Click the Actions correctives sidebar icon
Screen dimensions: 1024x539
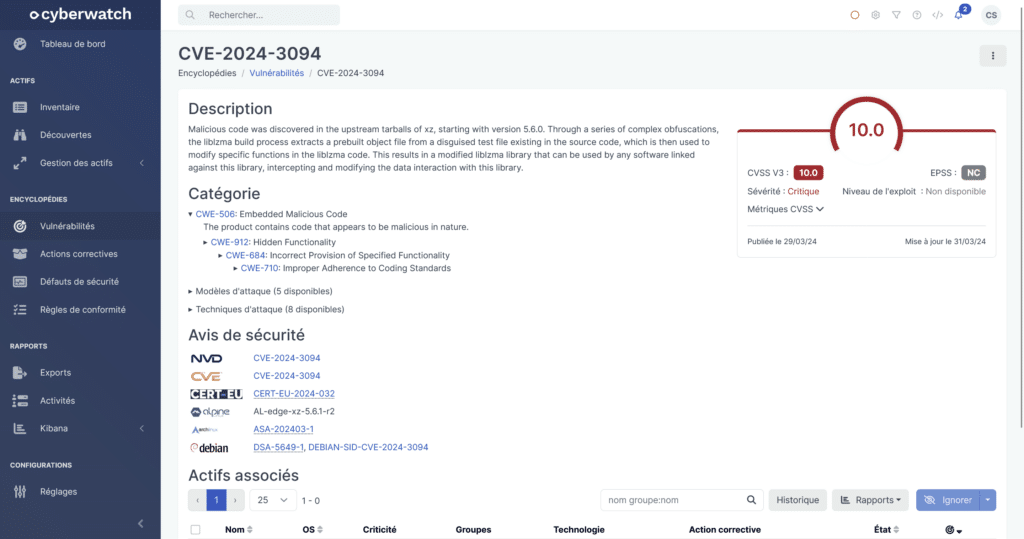20,253
